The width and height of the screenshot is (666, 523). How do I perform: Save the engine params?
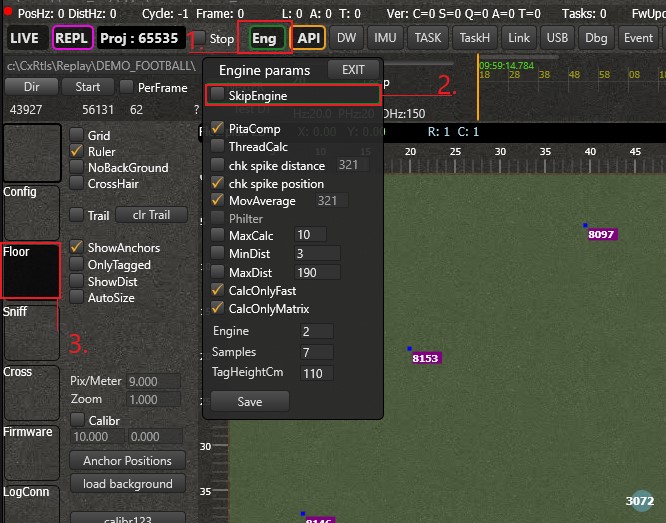coord(250,401)
